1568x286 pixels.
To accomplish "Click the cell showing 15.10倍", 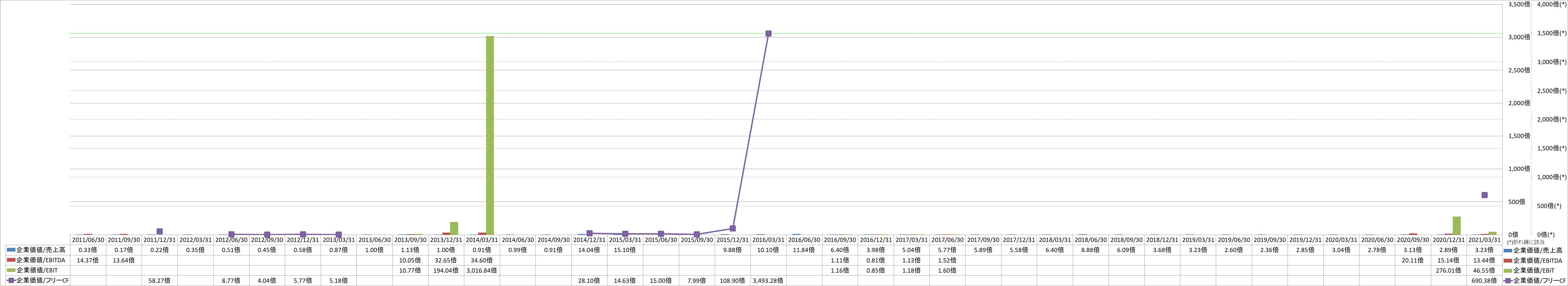I will point(625,250).
